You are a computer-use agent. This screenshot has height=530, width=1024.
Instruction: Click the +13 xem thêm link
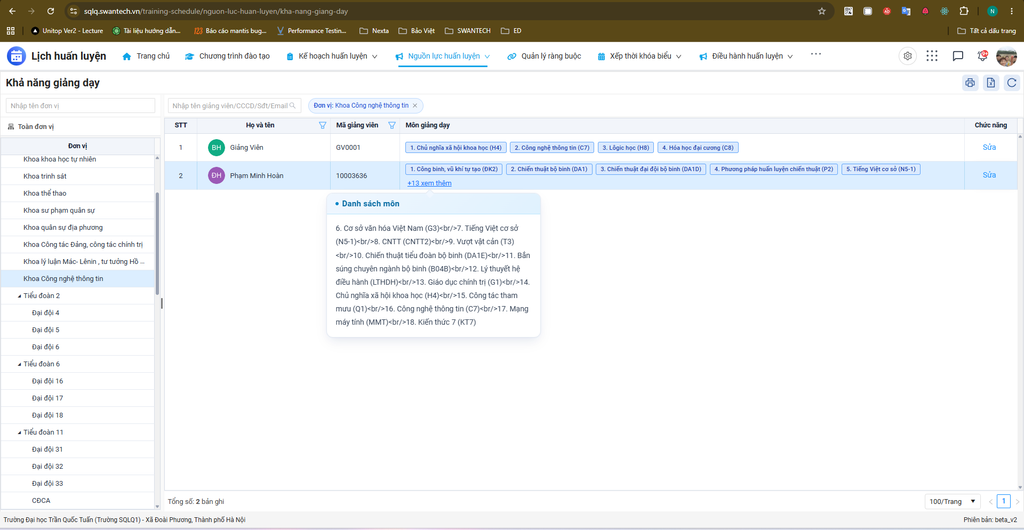429,183
